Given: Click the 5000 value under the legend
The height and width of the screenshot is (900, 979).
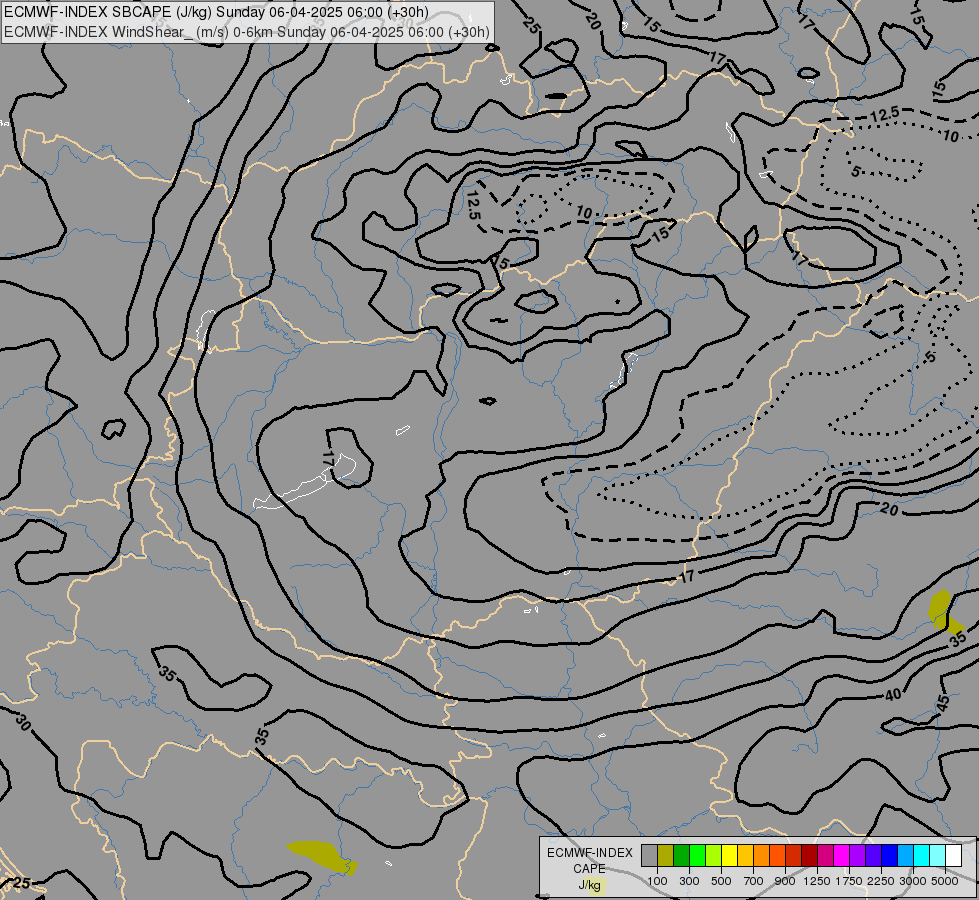Looking at the screenshot, I should click(x=945, y=881).
